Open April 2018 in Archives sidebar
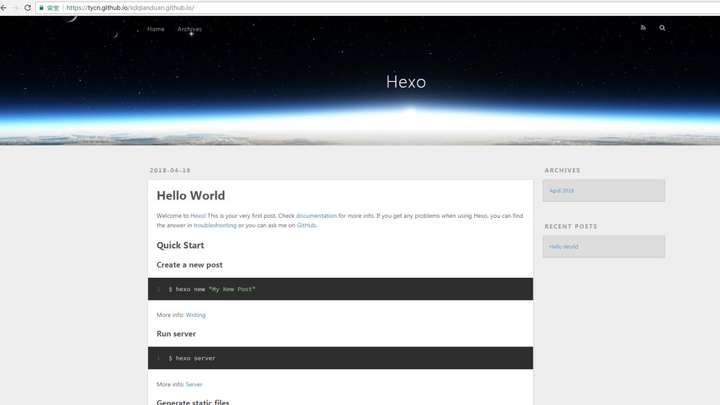 point(562,191)
